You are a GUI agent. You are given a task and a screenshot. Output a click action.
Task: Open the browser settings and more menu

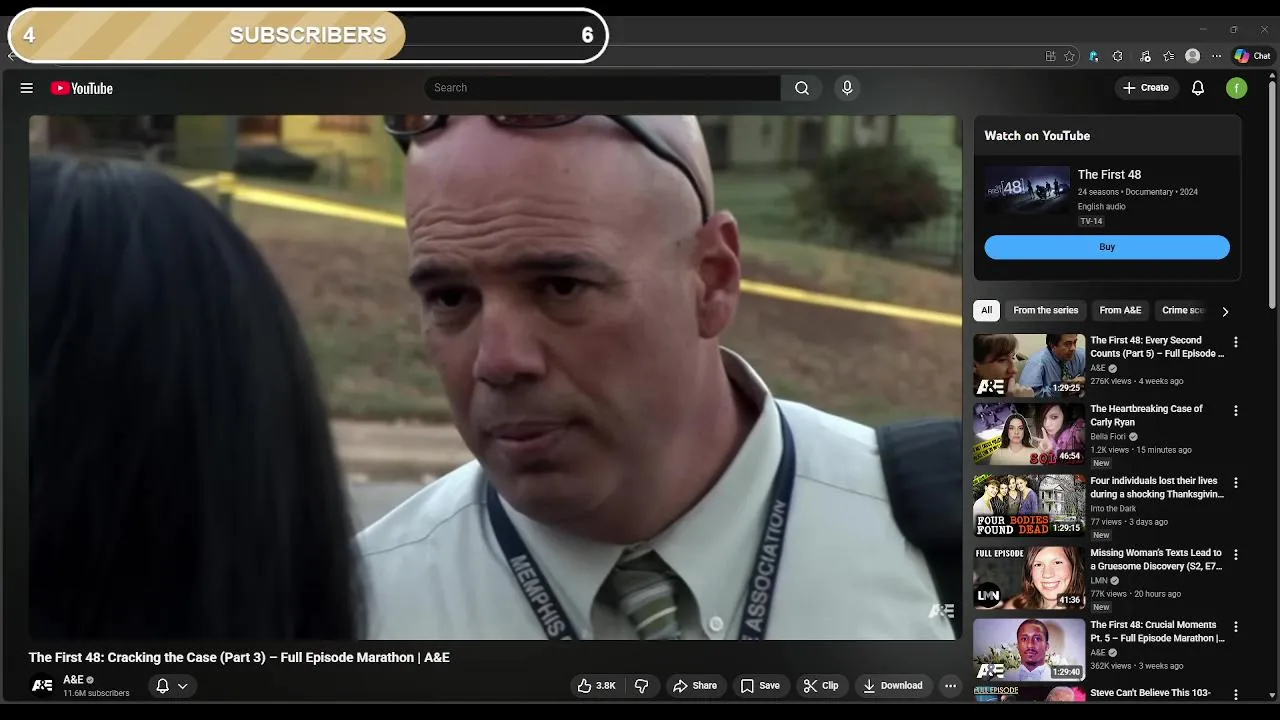pos(1216,56)
